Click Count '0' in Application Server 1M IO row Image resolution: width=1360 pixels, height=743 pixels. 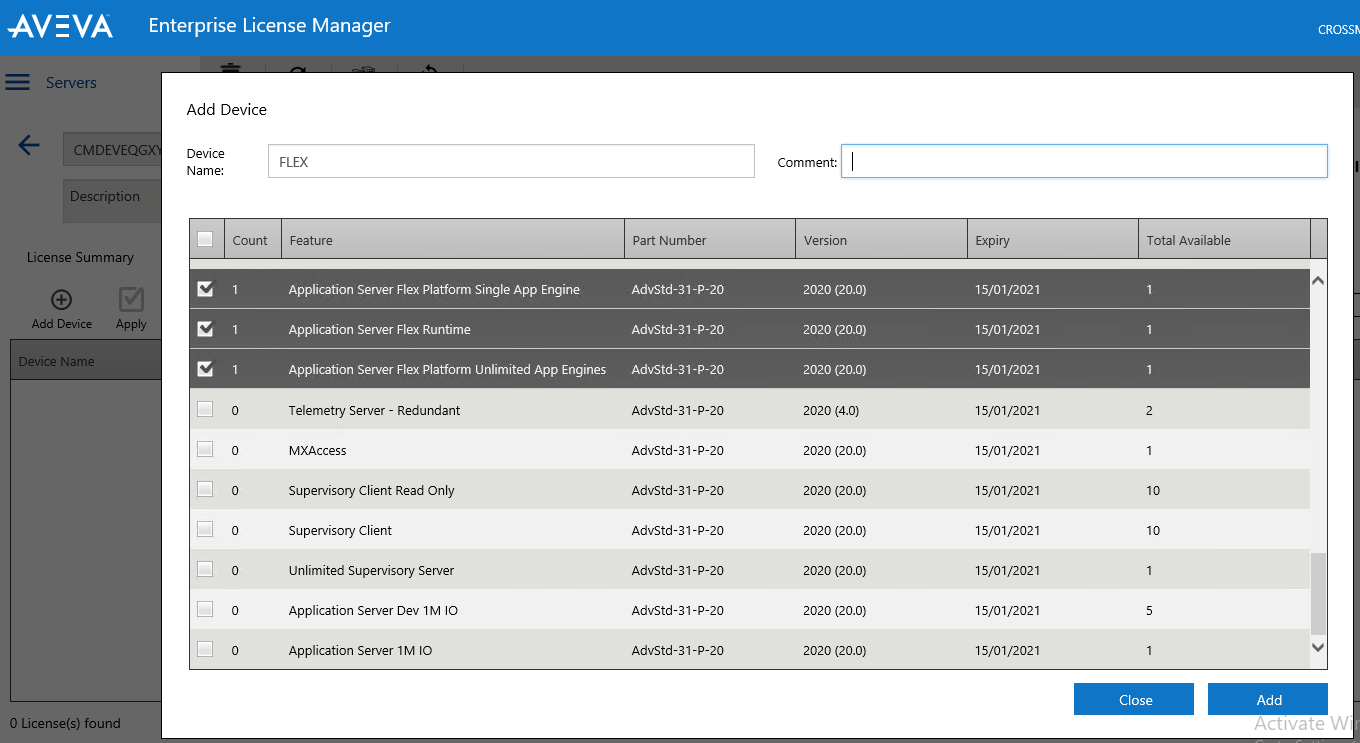[235, 650]
